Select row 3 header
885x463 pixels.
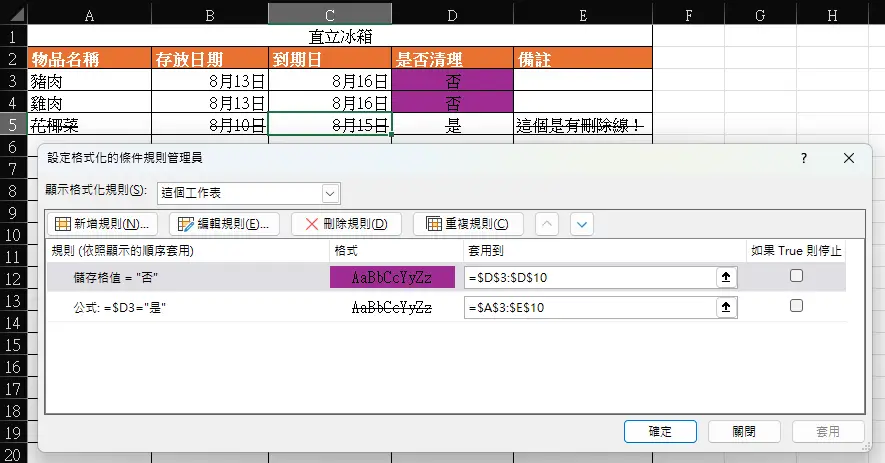[x=14, y=81]
